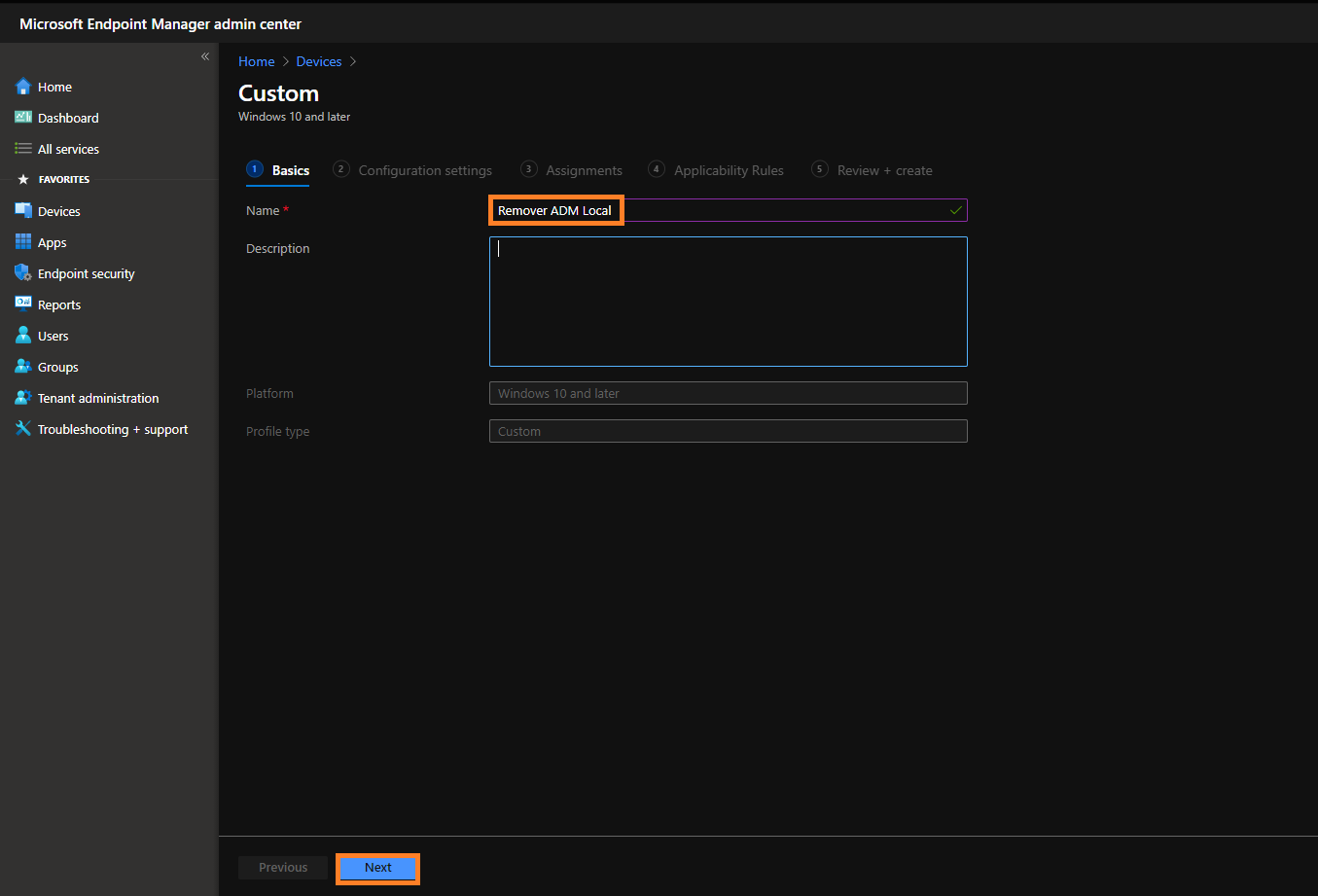The height and width of the screenshot is (896, 1318).
Task: Collapse the sidebar with double-chevron
Action: click(205, 56)
